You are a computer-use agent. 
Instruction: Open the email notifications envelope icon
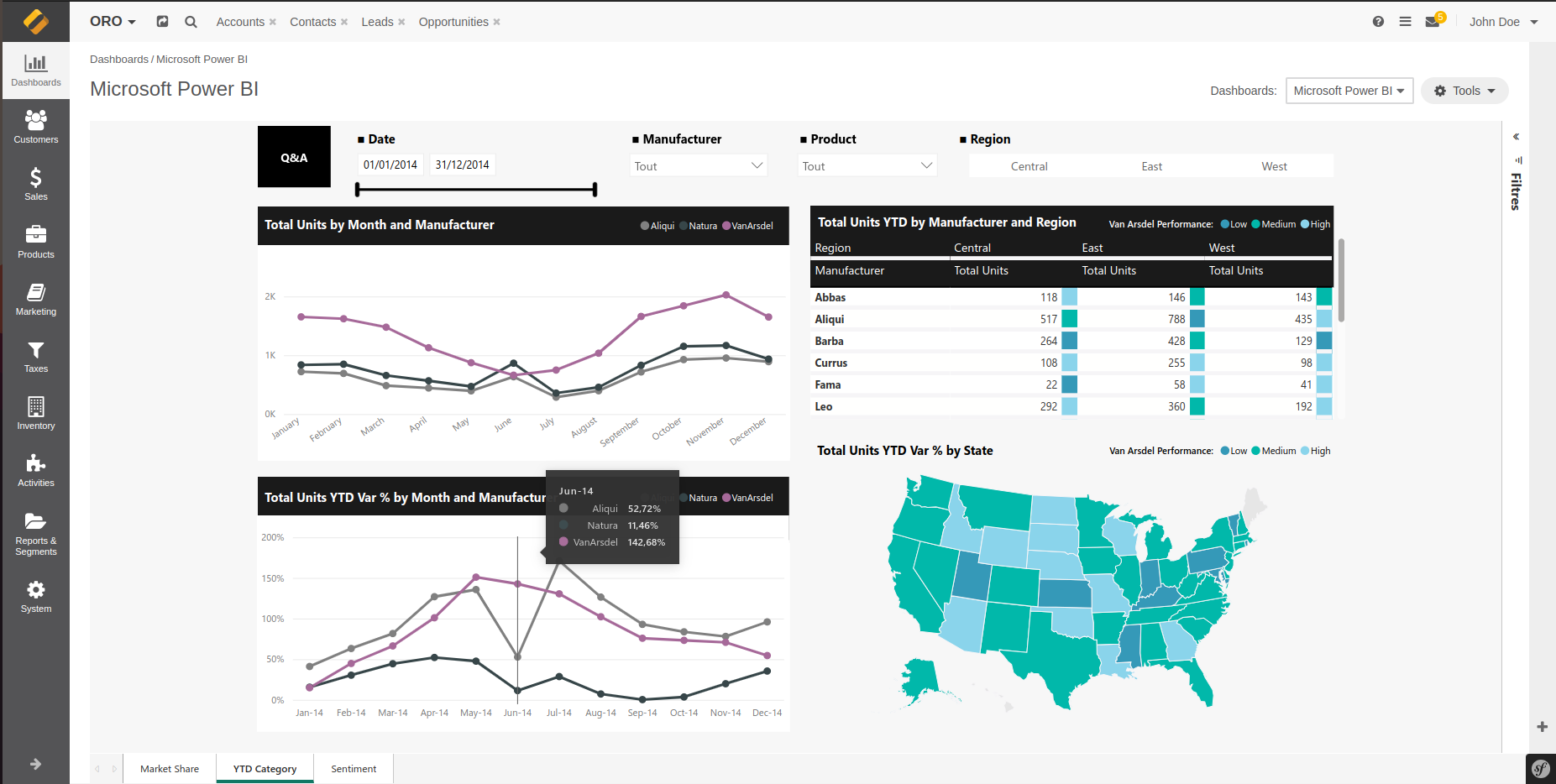[x=1433, y=22]
